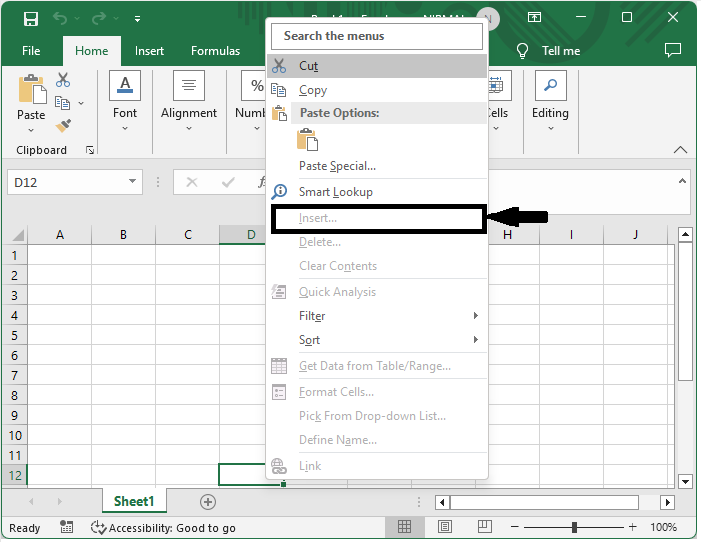701x542 pixels.
Task: Choose Define Name... in context menu
Action: (377, 440)
